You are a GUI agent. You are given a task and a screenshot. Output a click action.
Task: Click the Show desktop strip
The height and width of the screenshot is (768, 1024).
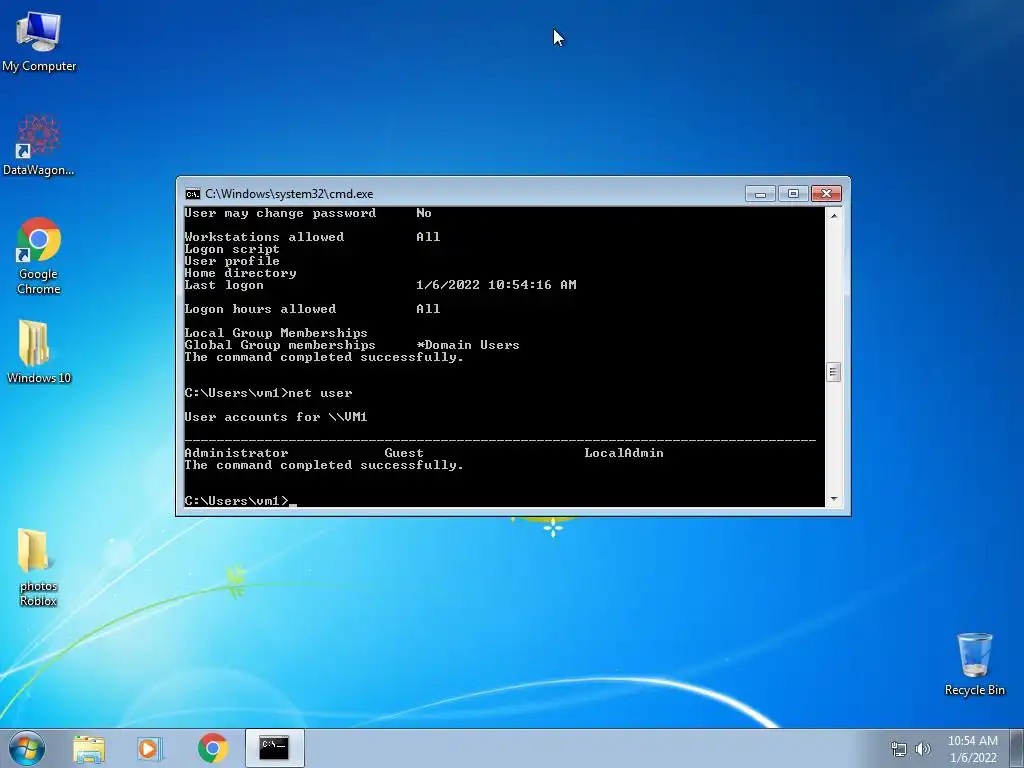[1018, 748]
